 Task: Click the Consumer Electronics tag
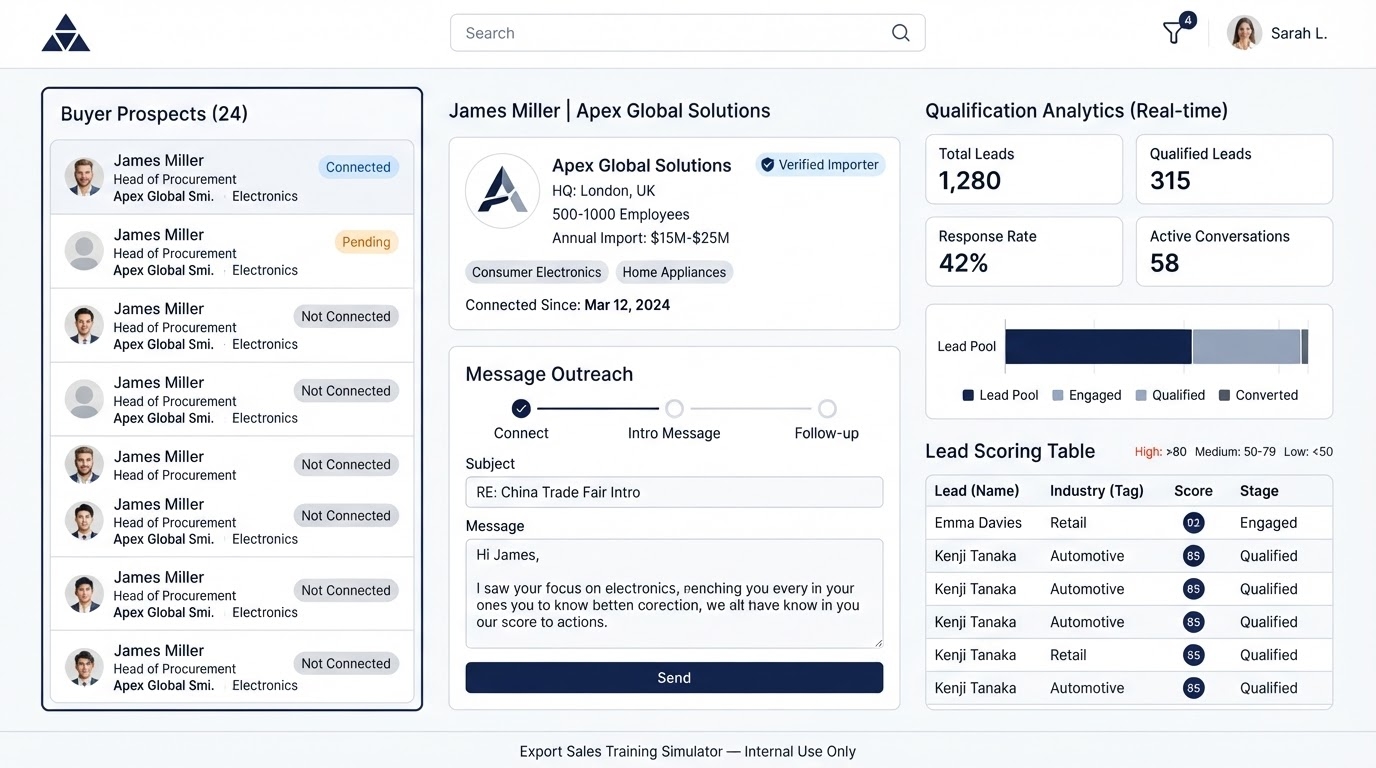pos(537,272)
